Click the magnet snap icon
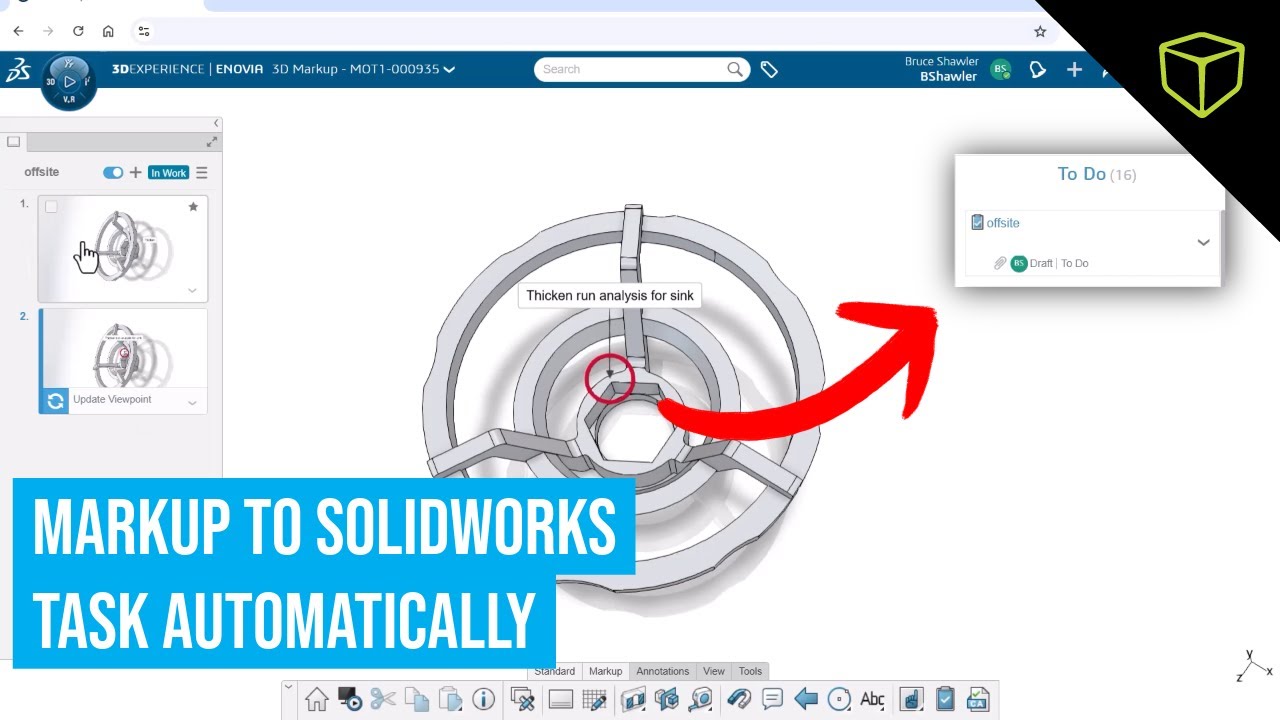1280x720 pixels. click(x=738, y=699)
